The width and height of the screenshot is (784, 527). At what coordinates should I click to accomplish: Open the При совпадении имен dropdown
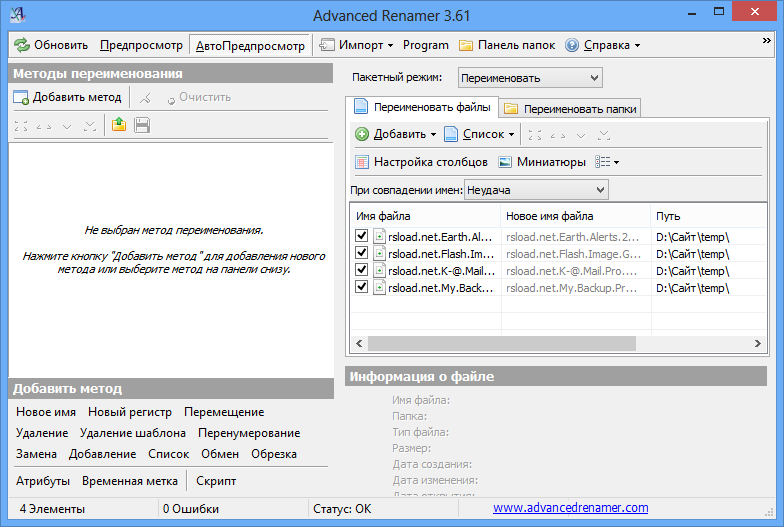pos(536,189)
